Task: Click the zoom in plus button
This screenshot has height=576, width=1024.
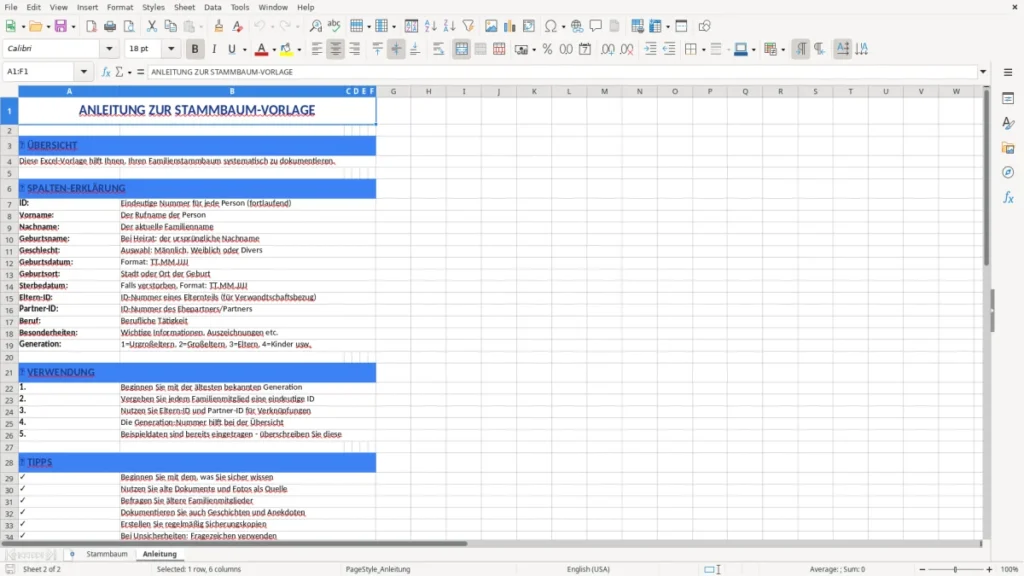Action: coord(989,569)
